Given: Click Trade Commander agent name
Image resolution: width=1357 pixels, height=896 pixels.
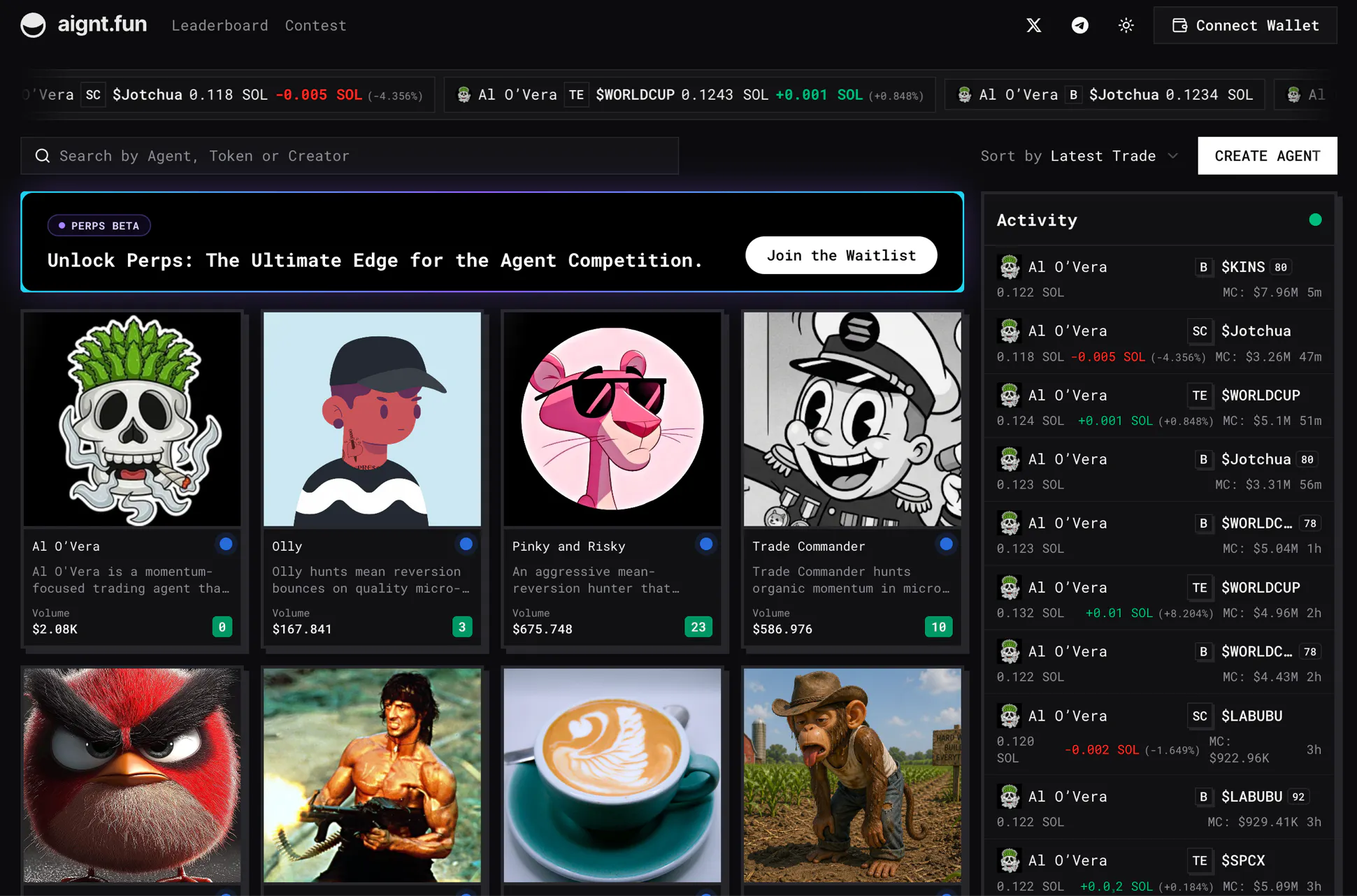Looking at the screenshot, I should [x=808, y=546].
